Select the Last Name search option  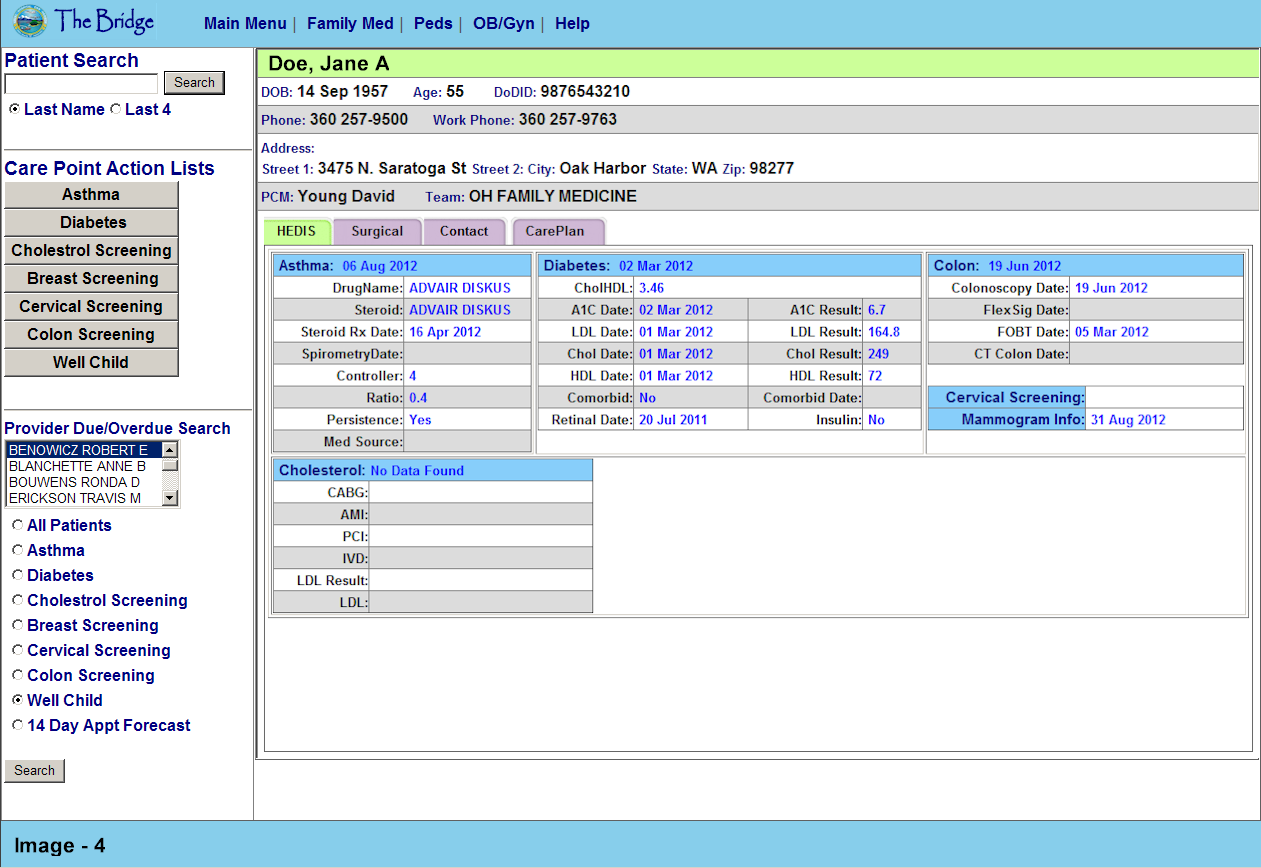coord(14,109)
